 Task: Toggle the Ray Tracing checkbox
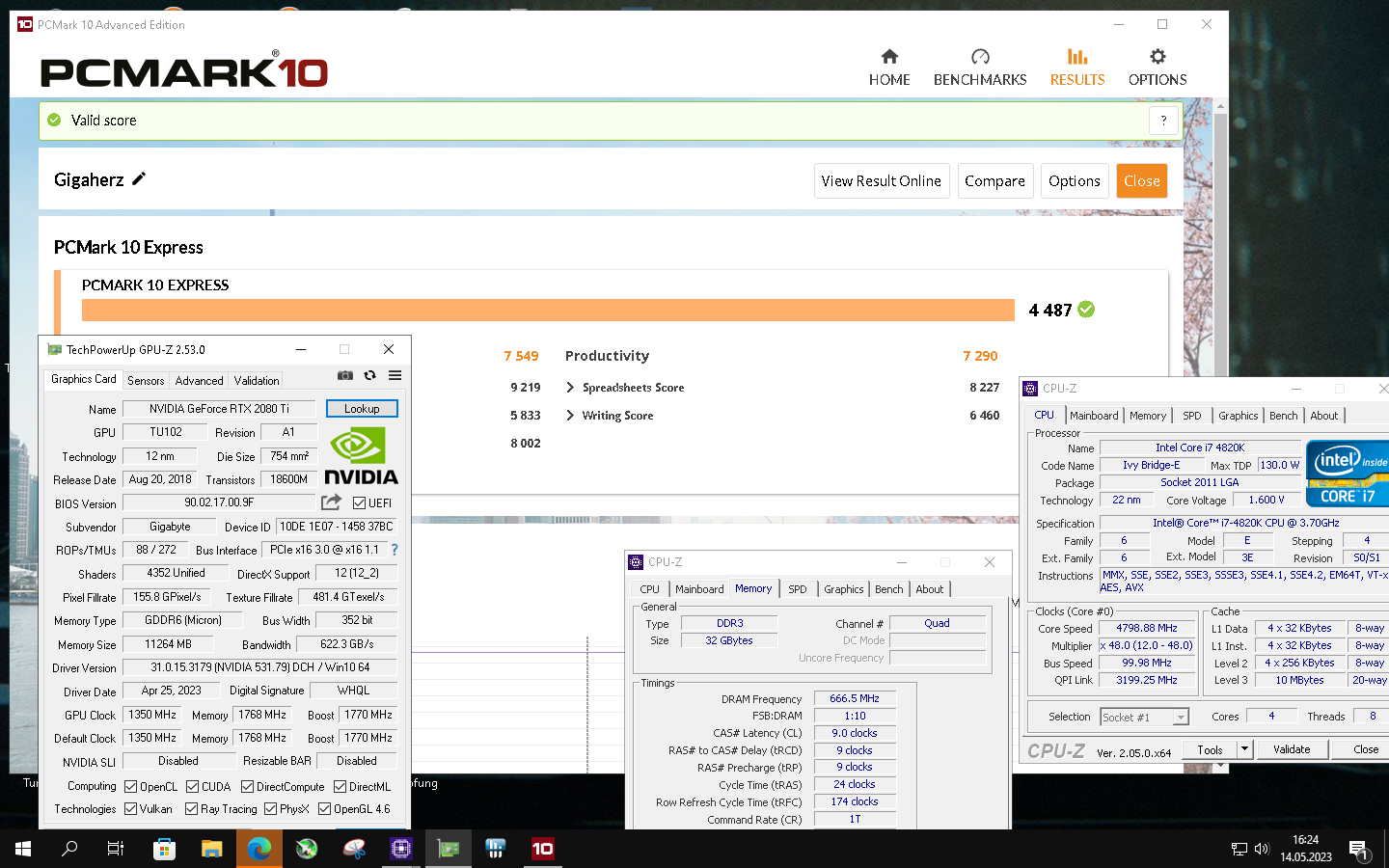click(191, 809)
